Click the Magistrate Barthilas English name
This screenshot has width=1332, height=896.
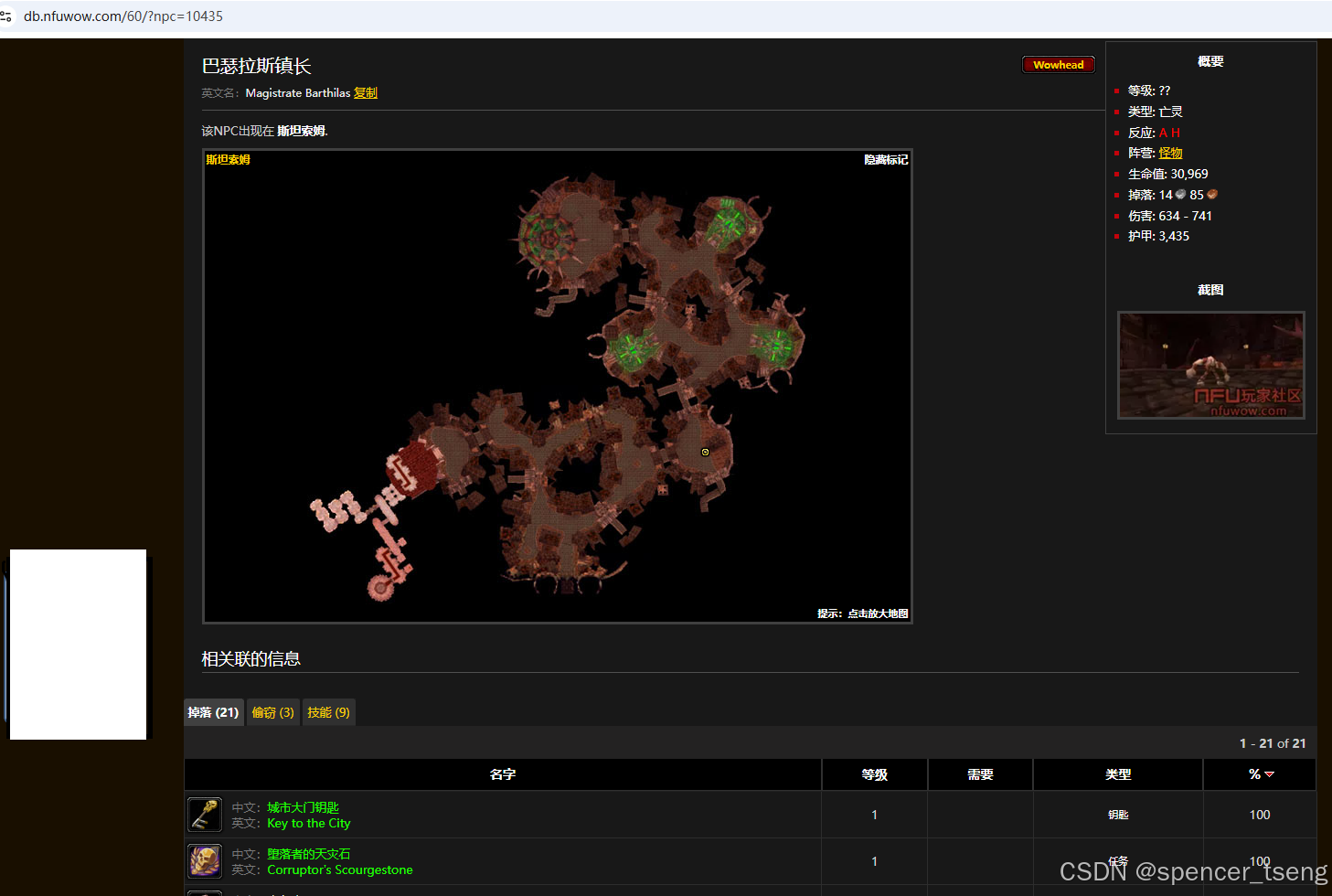click(298, 93)
